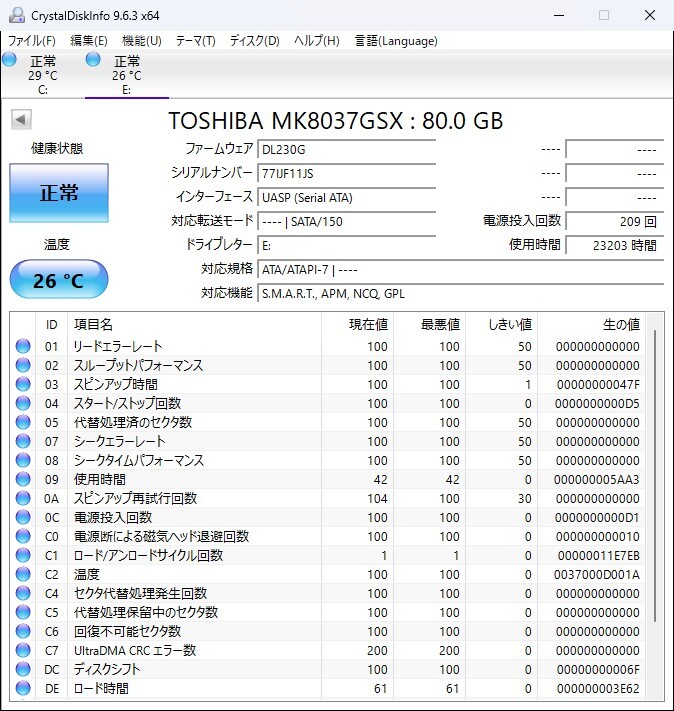Click status orb for row 04 スタート/ストップ回数

tap(23, 403)
